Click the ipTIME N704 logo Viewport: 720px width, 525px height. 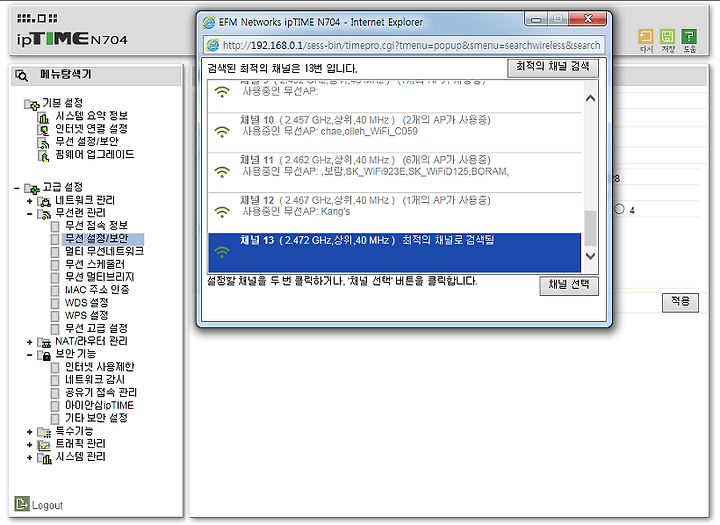[x=72, y=39]
